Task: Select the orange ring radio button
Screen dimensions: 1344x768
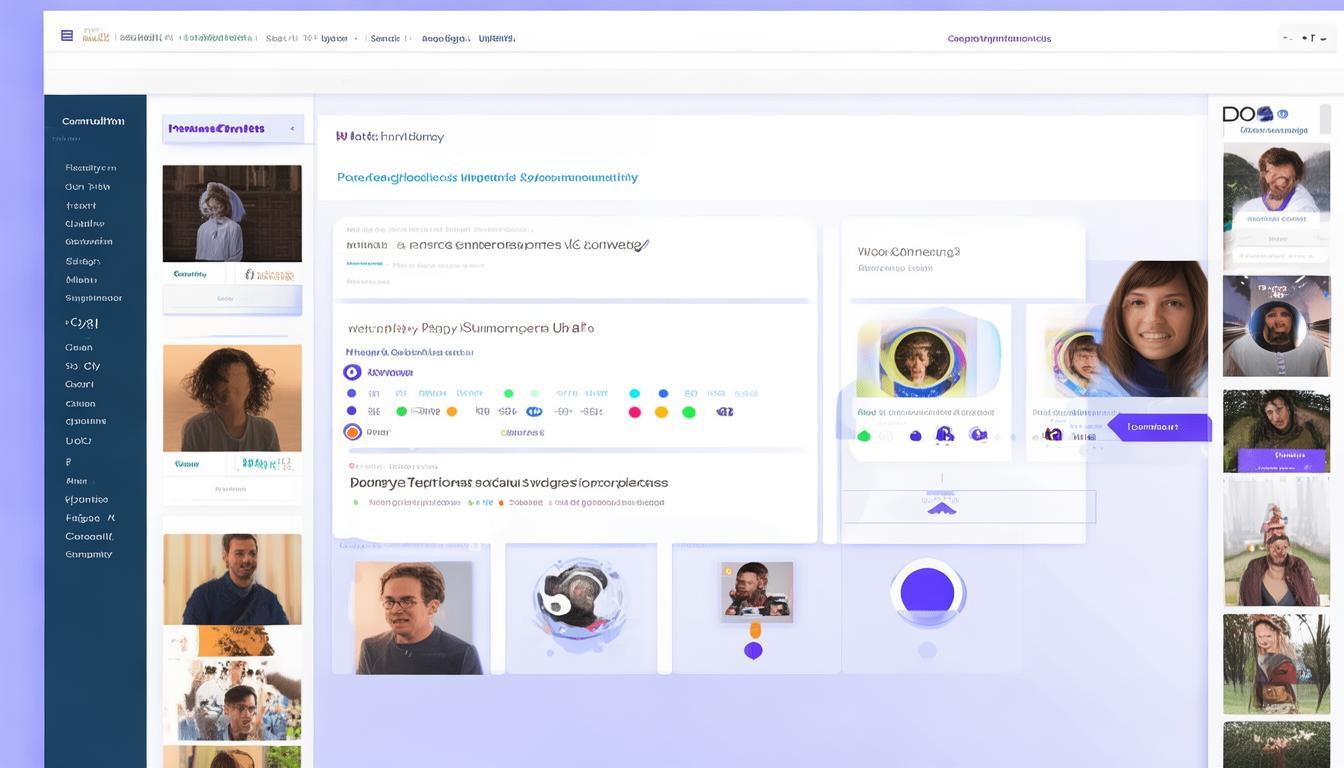Action: [x=352, y=432]
